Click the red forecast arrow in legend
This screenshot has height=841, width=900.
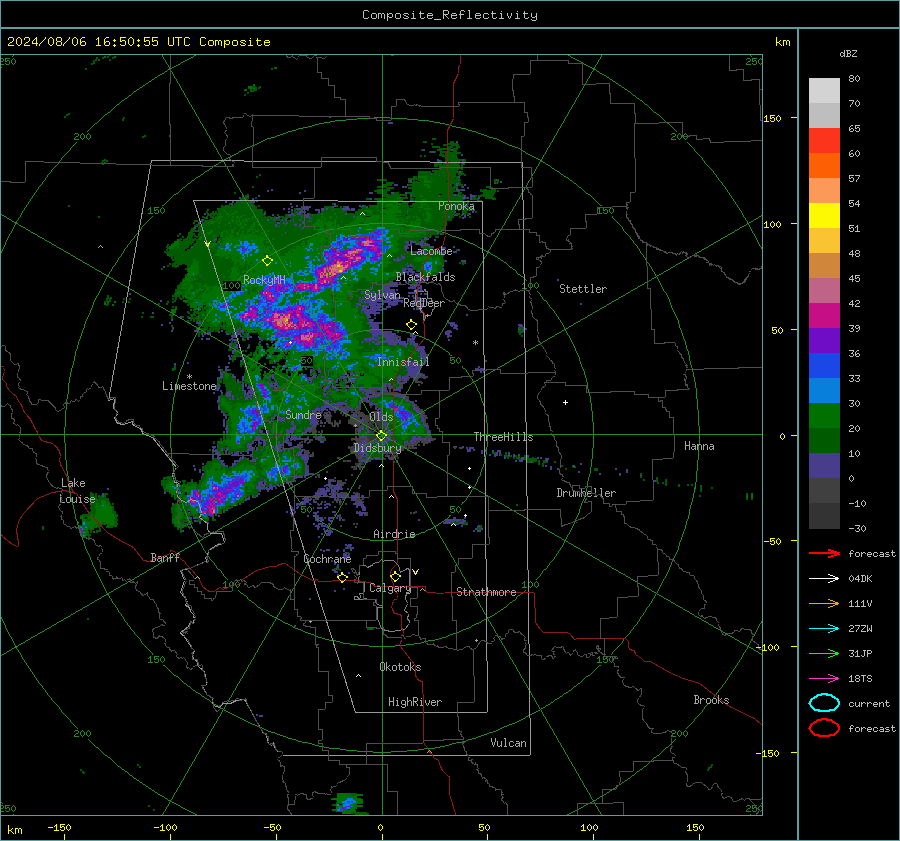point(824,553)
